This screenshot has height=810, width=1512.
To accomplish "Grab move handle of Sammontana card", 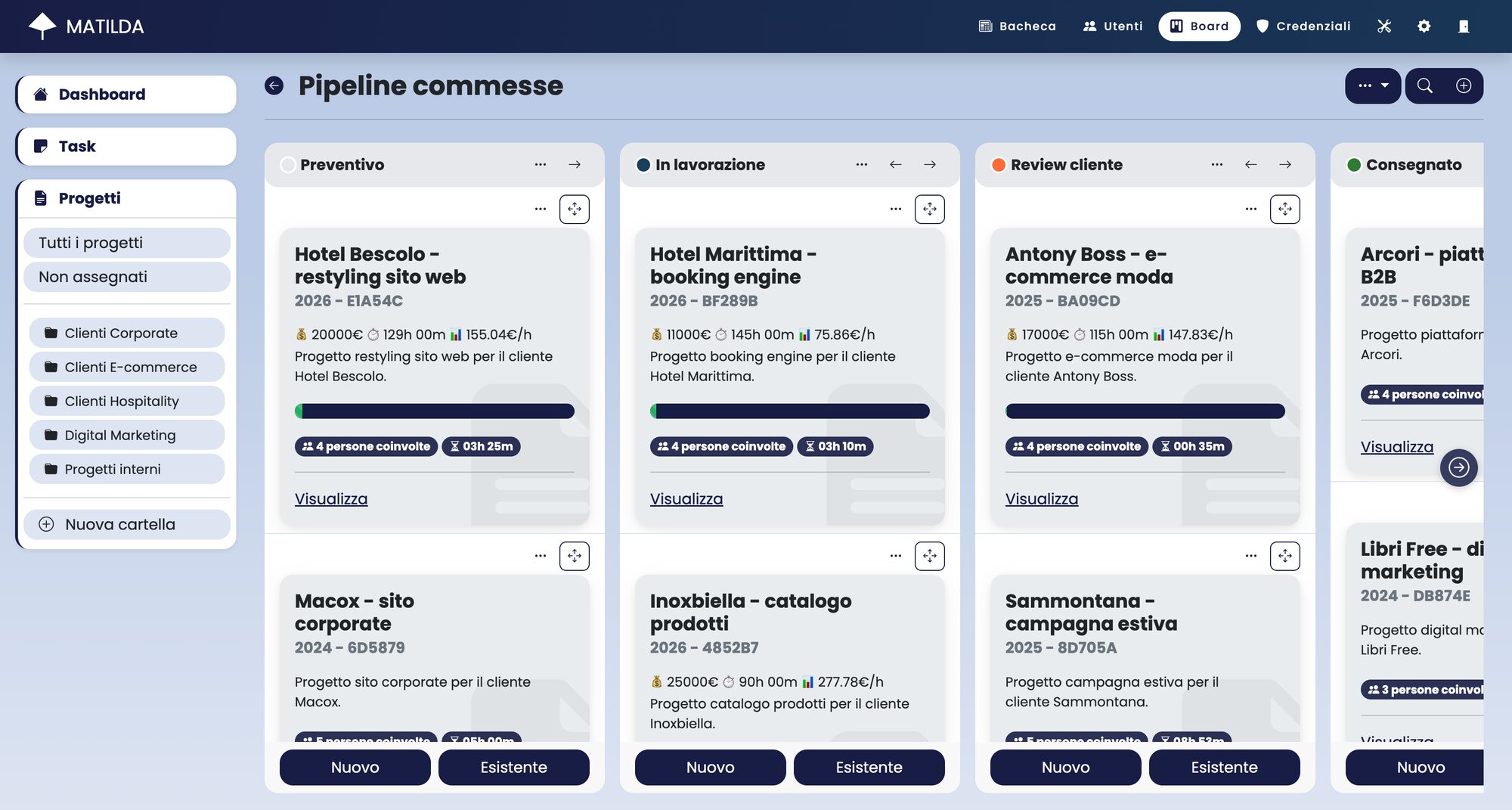I will 1285,556.
